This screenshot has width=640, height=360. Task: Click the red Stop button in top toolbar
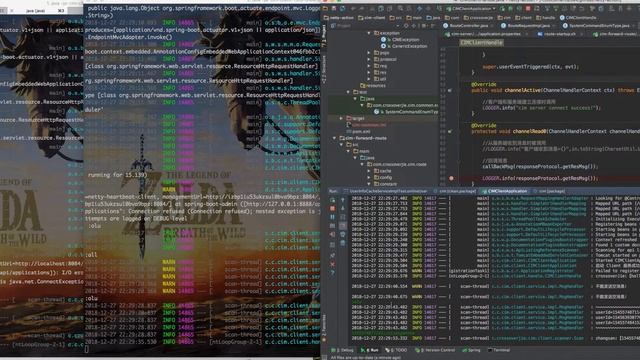[528, 9]
